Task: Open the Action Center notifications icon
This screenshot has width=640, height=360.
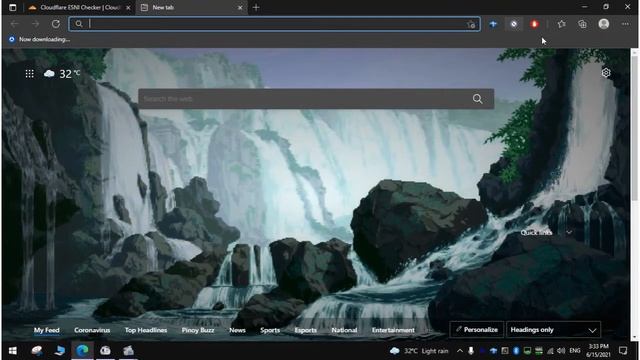Action: click(623, 351)
